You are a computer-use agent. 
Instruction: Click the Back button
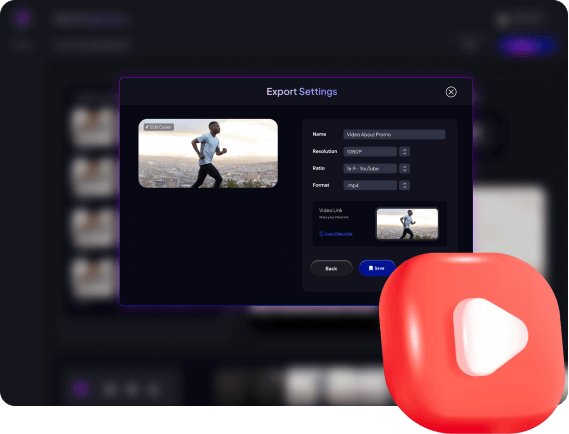click(331, 268)
